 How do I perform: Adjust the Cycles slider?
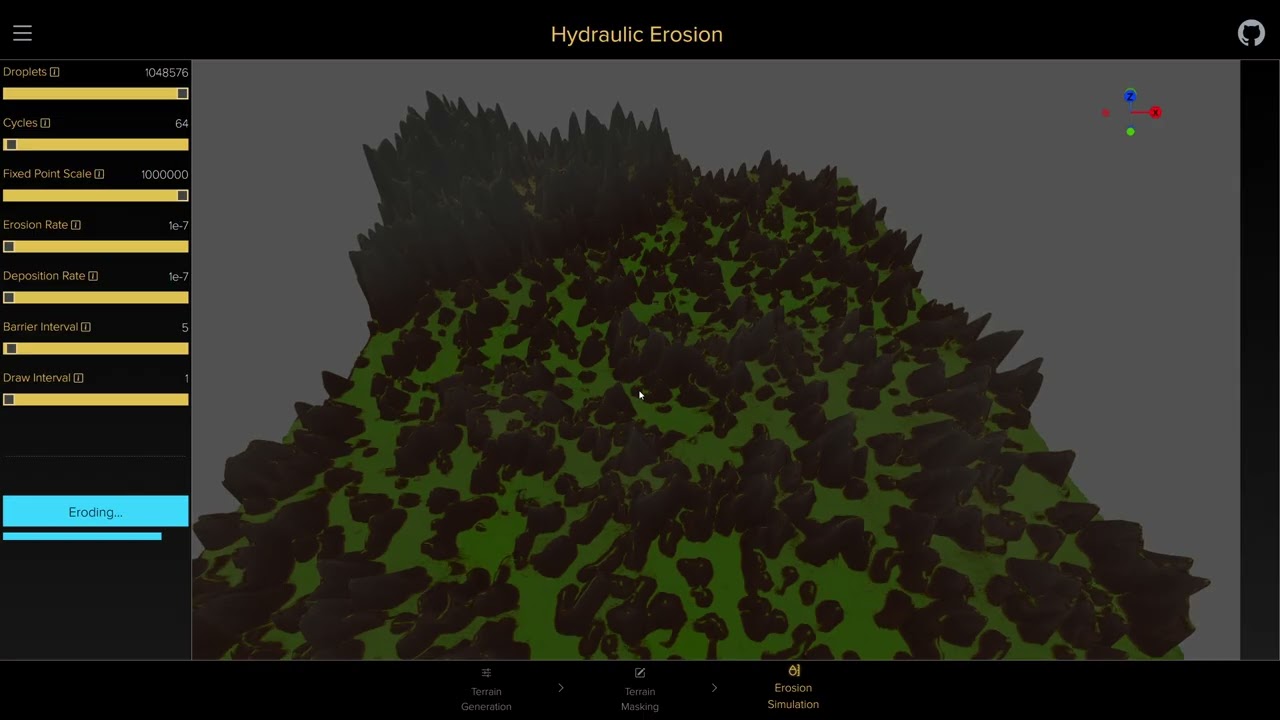(x=95, y=144)
